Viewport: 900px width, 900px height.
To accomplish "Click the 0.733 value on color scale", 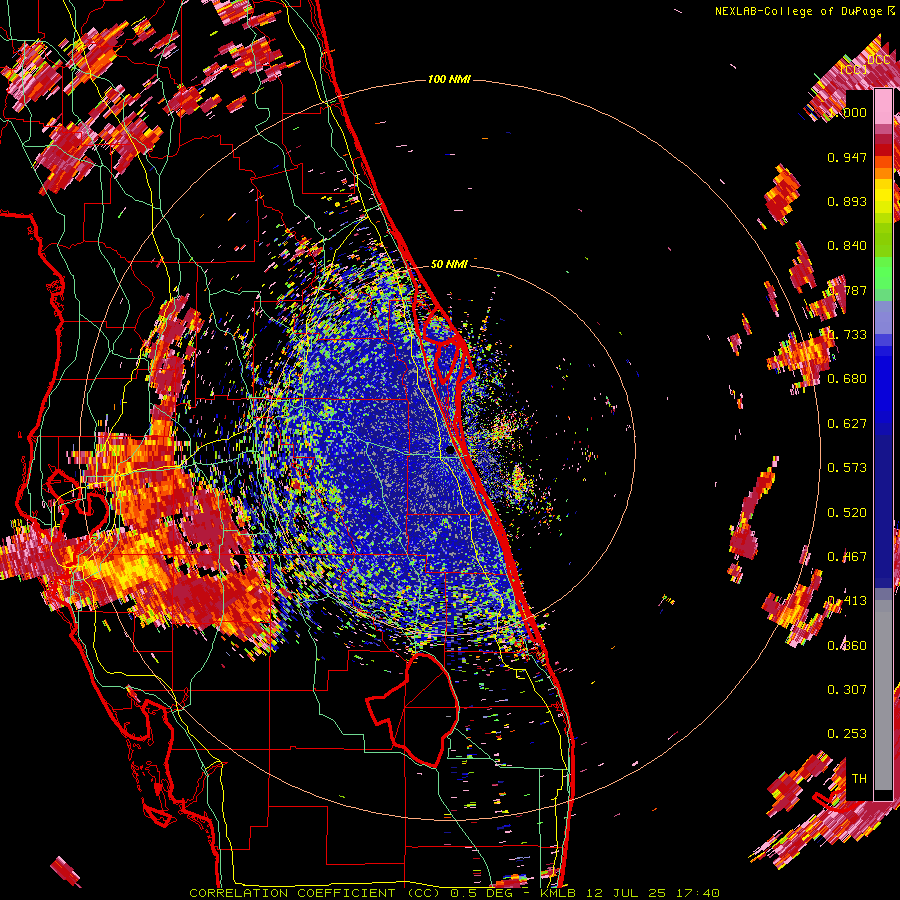I will 847,335.
